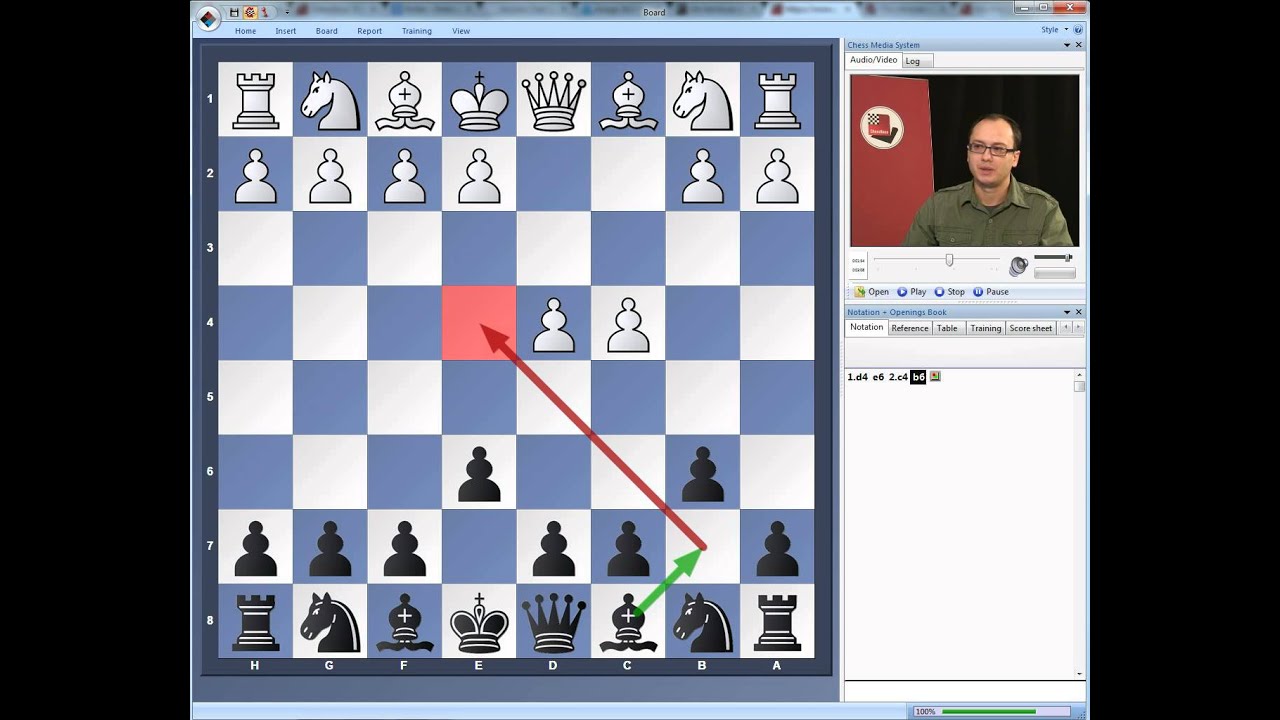Click the notation panel scrollbar up arrow

coord(1078,375)
